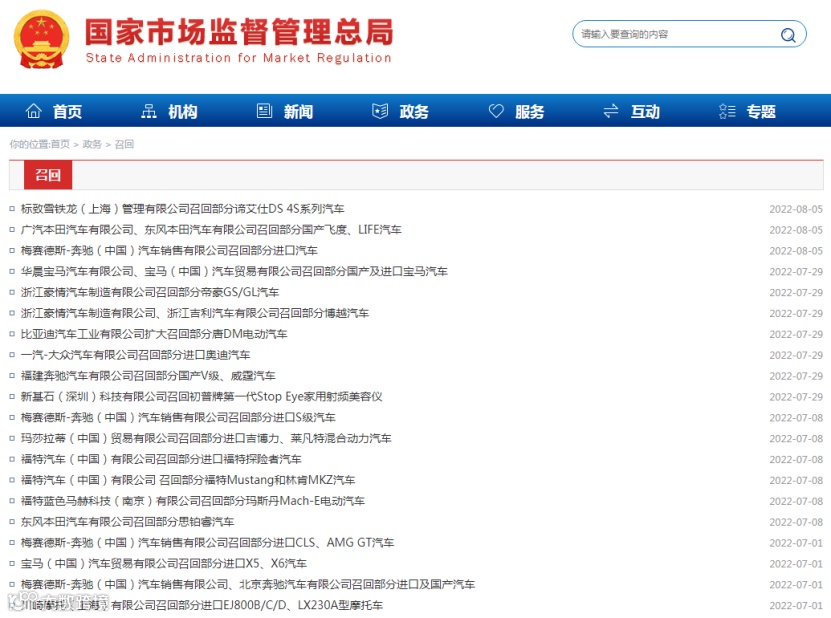Viewport: 831px width, 618px height.
Task: Open the 福特Mustang和林肯MKZ recall notice
Action: [188, 480]
